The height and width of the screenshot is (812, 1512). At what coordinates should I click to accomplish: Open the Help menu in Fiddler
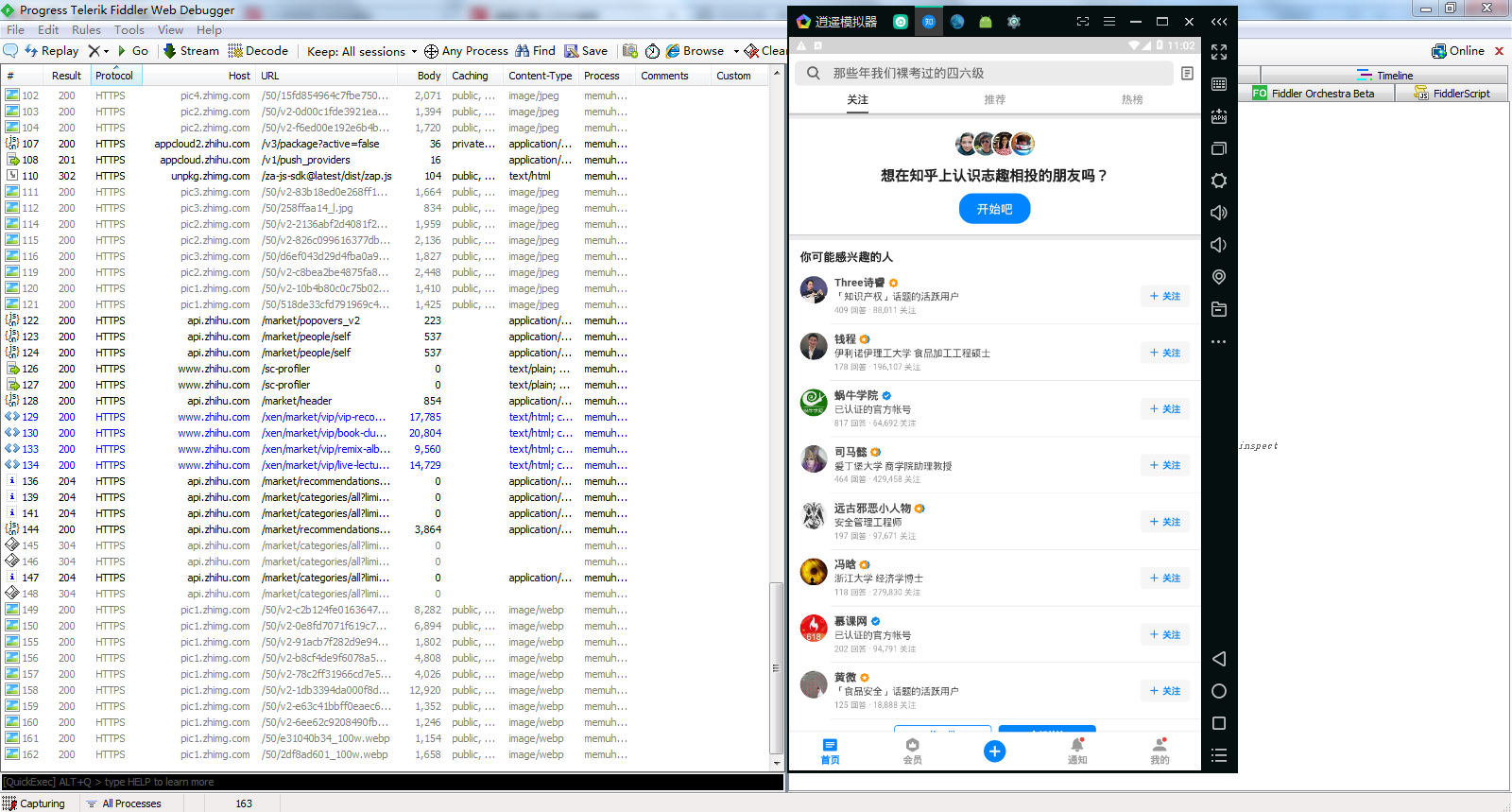[209, 30]
